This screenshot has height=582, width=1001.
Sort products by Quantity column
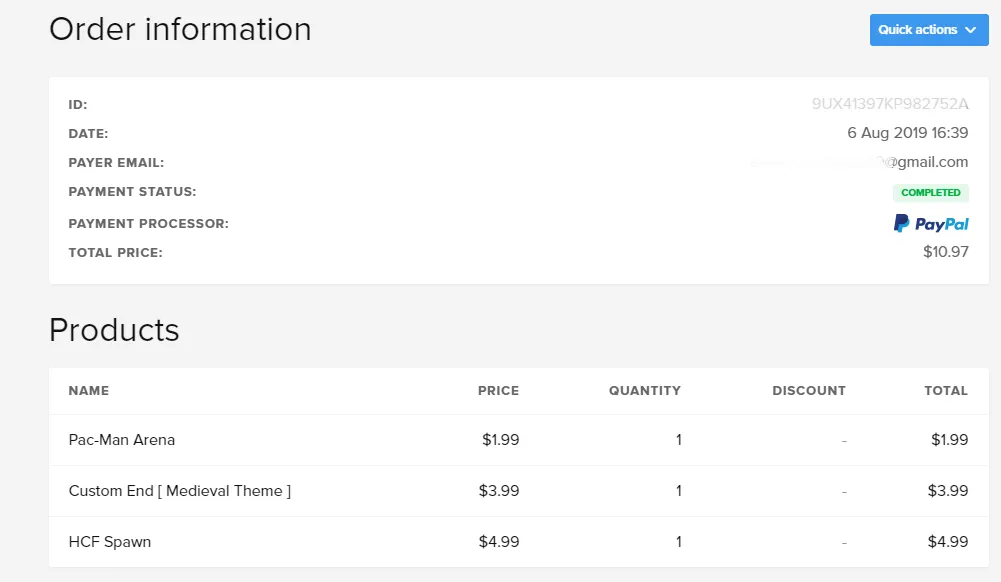(x=644, y=391)
